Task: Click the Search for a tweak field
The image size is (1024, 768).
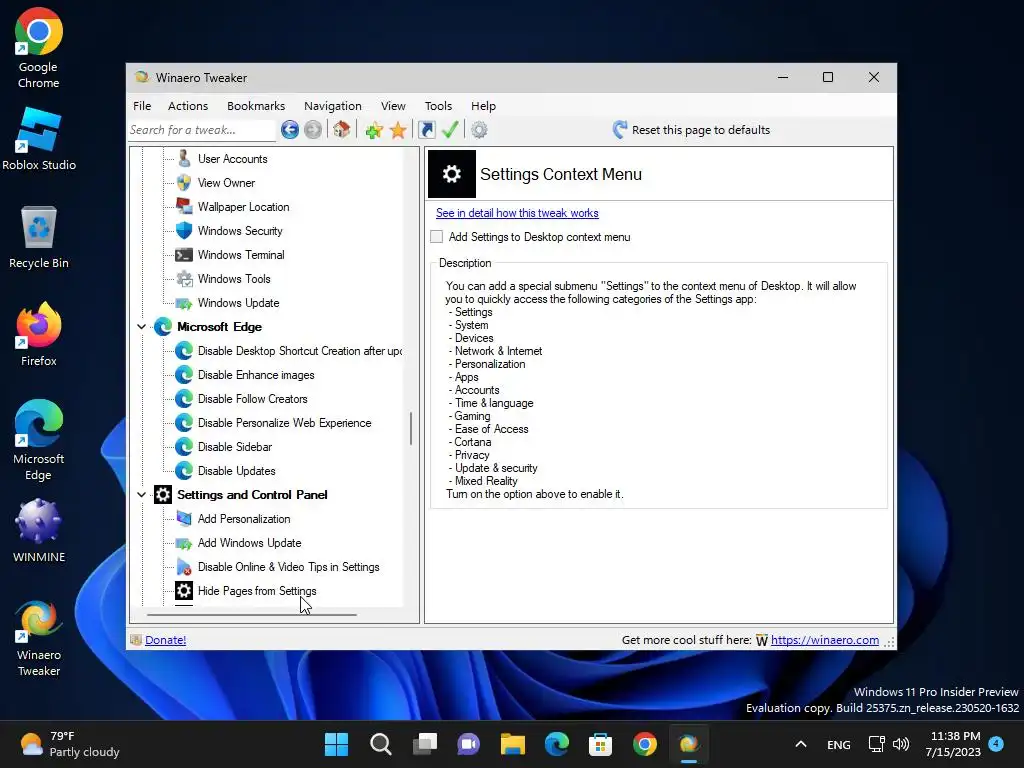Action: point(202,130)
